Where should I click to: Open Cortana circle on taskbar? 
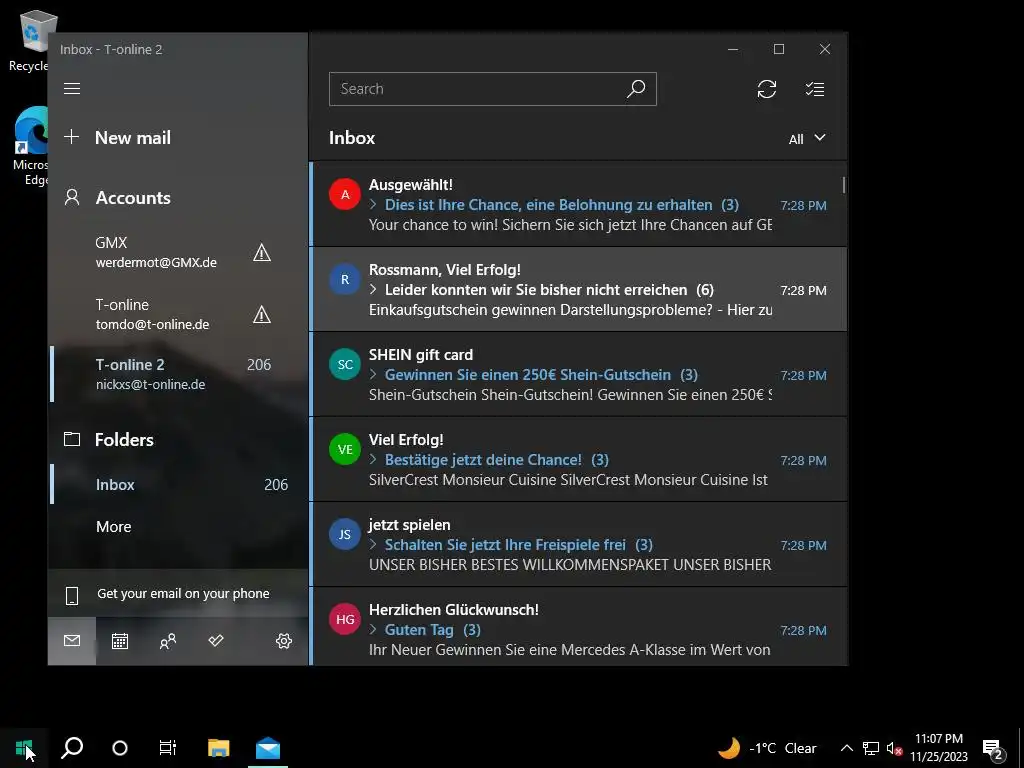pos(120,748)
